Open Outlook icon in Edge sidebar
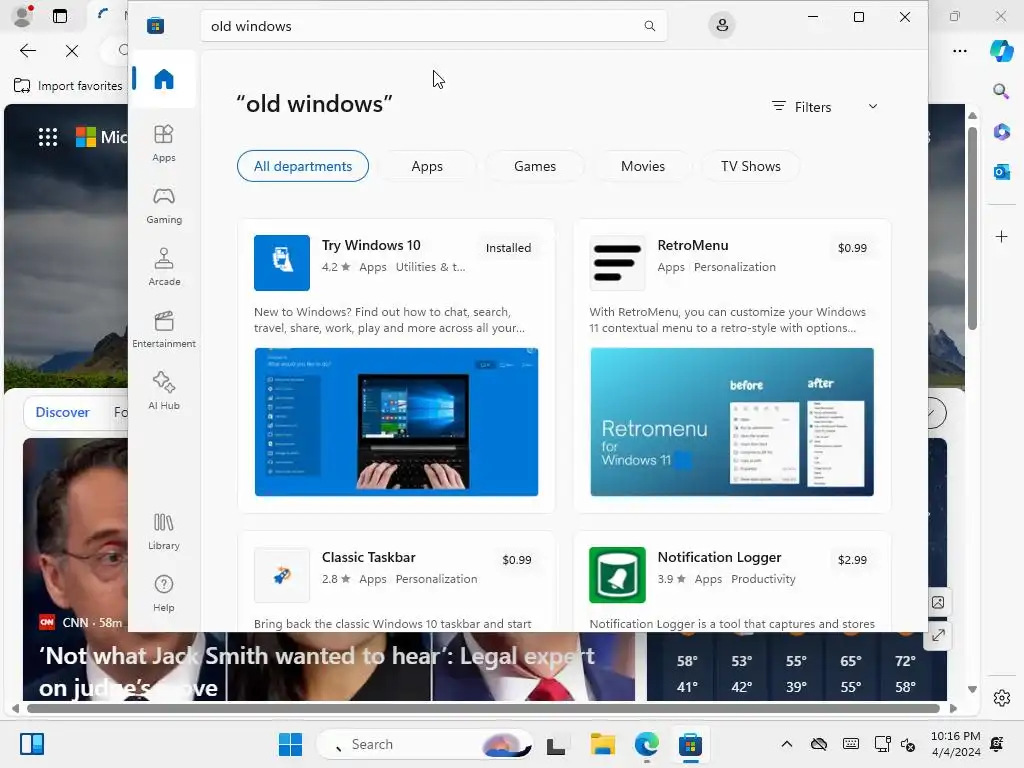Viewport: 1024px width, 768px height. point(1001,172)
